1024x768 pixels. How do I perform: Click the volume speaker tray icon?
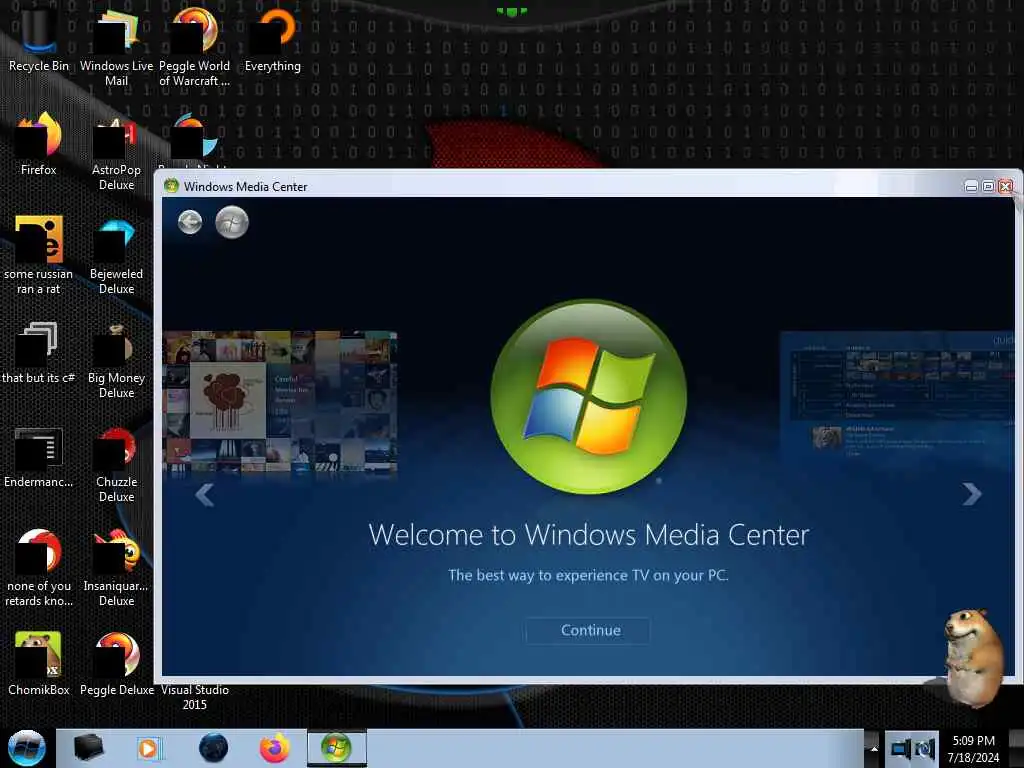click(x=925, y=749)
